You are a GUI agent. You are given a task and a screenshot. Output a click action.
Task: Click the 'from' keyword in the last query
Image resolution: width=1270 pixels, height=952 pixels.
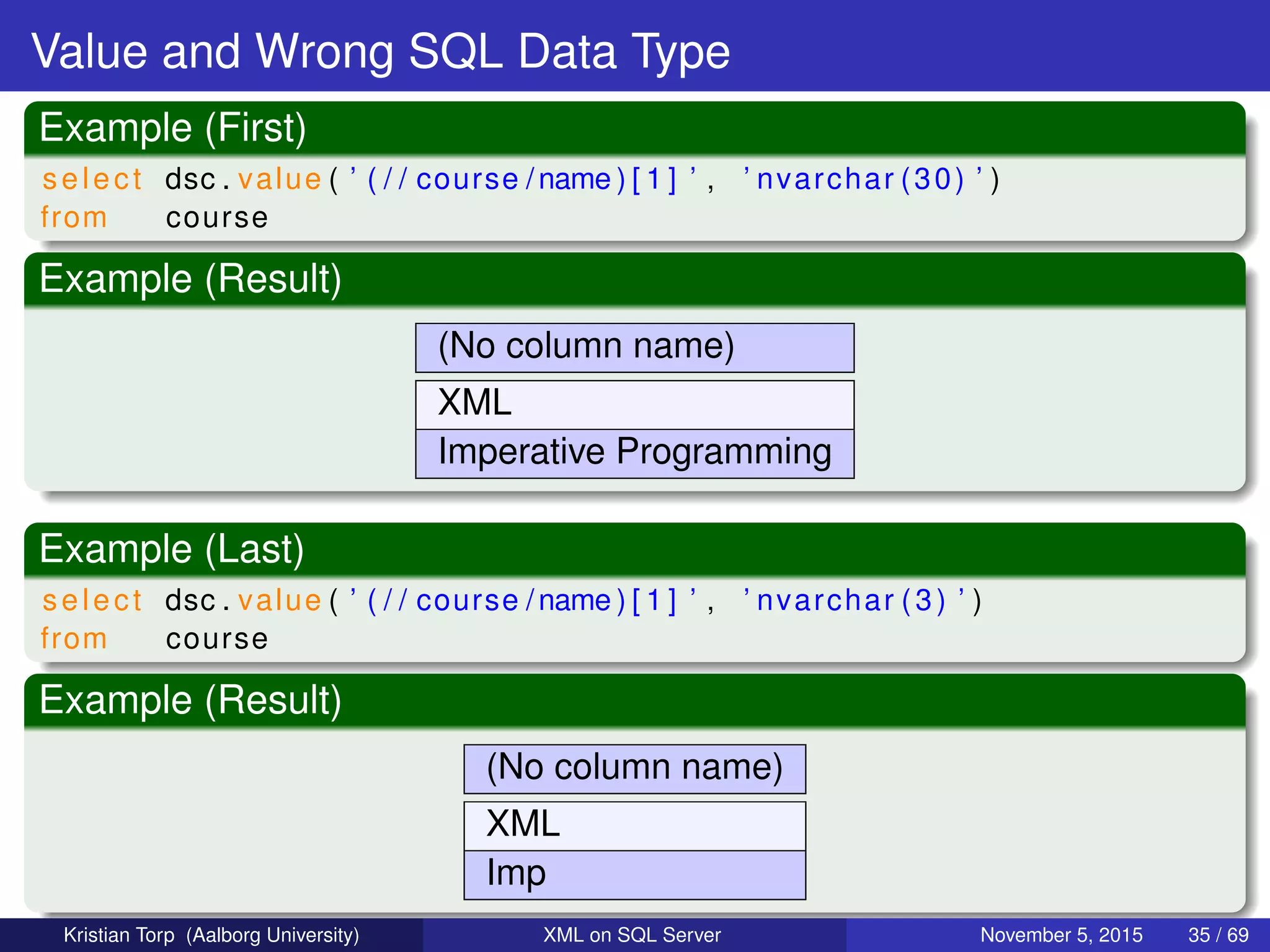(x=74, y=639)
